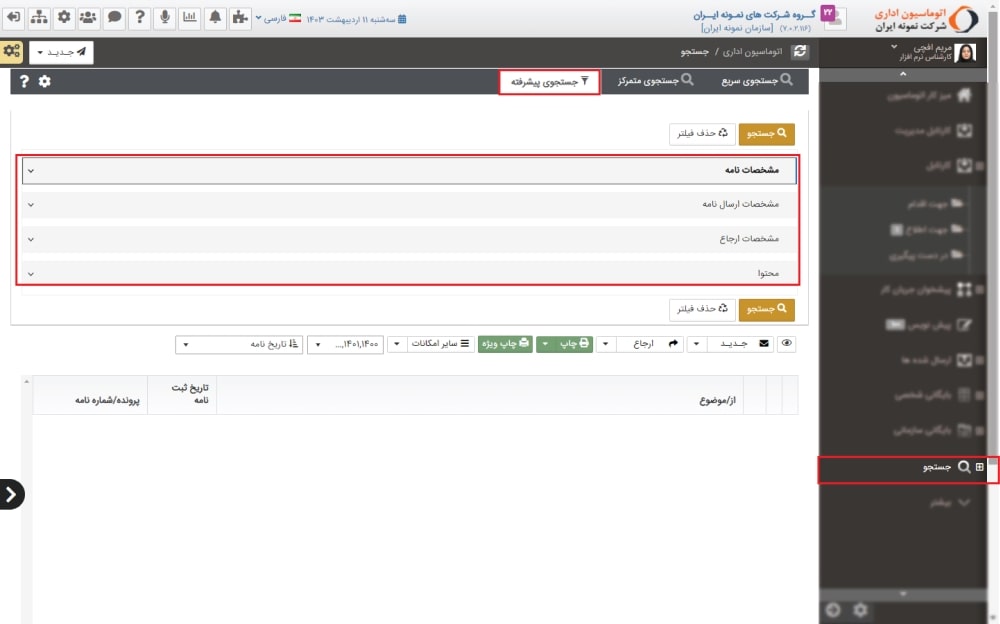This screenshot has width=1000, height=624.
Task: Expand the مشخصات ارجاع filter section
Action: (x=409, y=239)
